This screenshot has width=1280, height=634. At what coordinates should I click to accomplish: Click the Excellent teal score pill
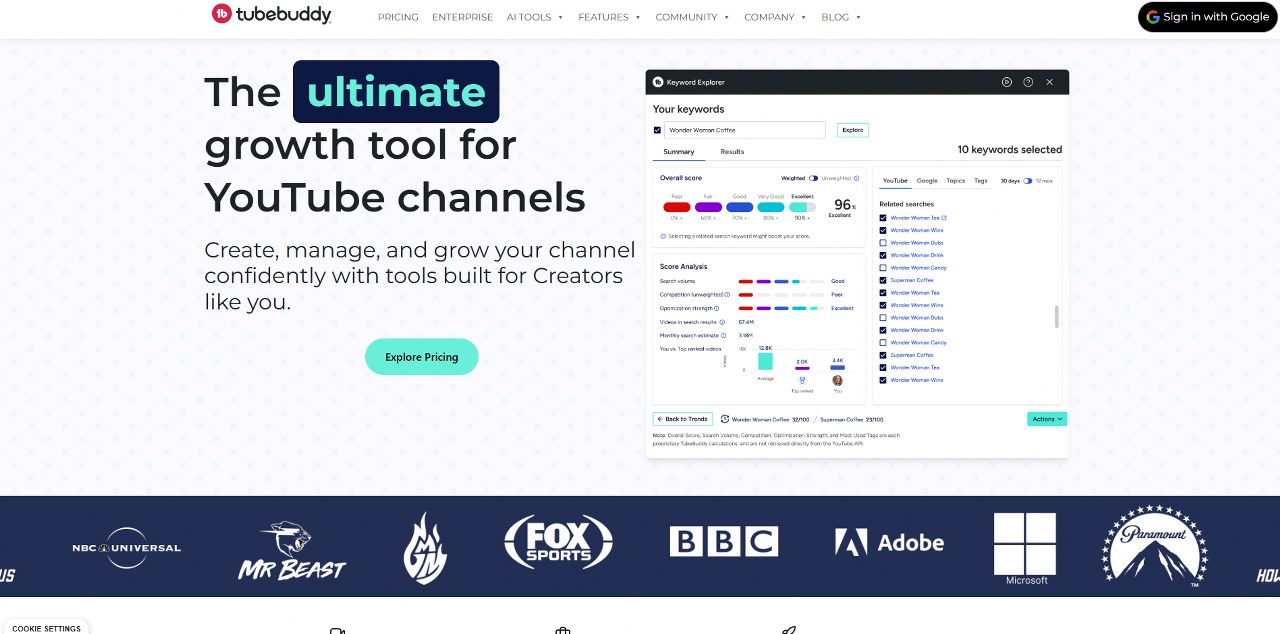point(803,207)
